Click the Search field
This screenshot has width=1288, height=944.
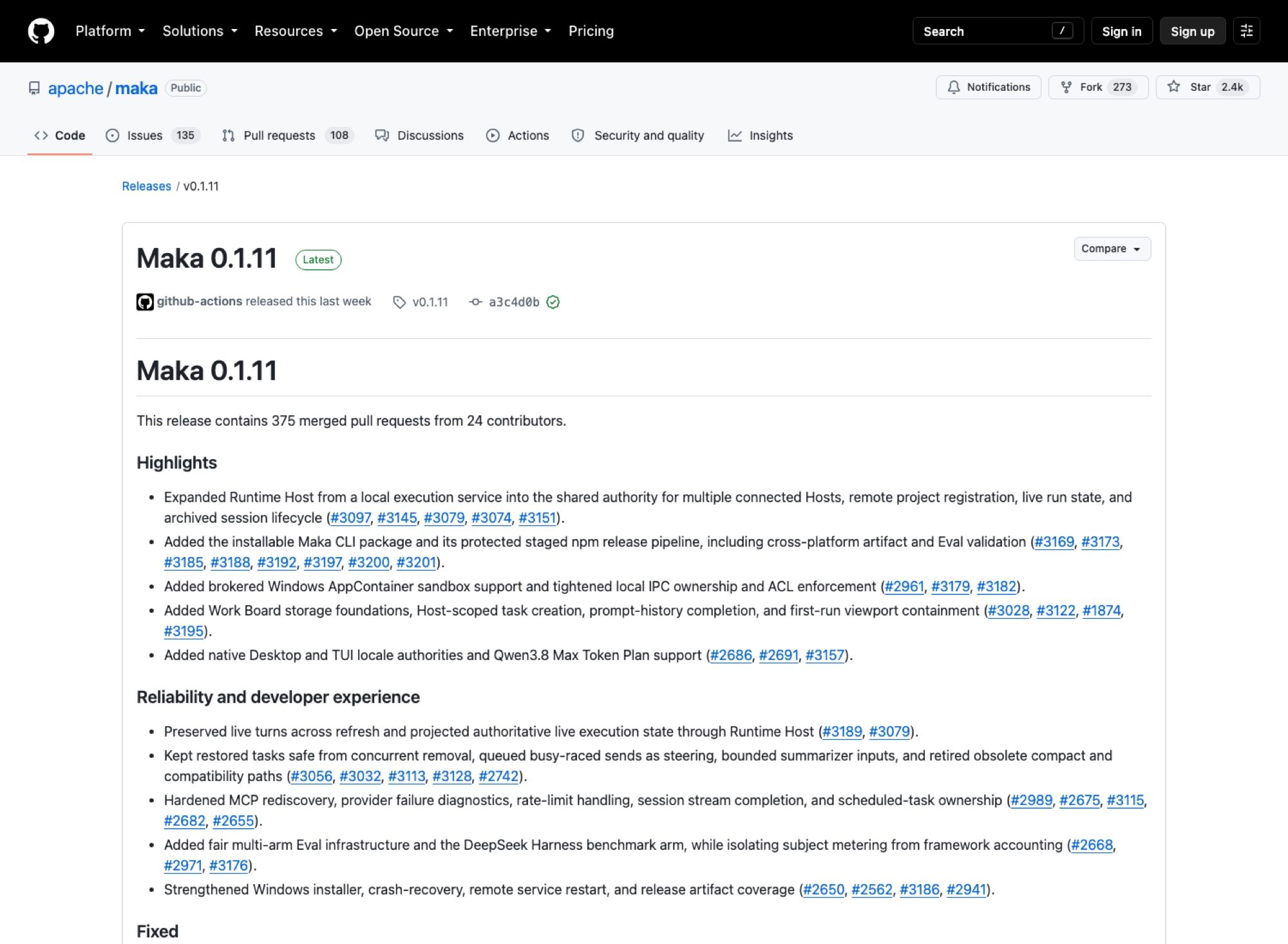(x=998, y=31)
